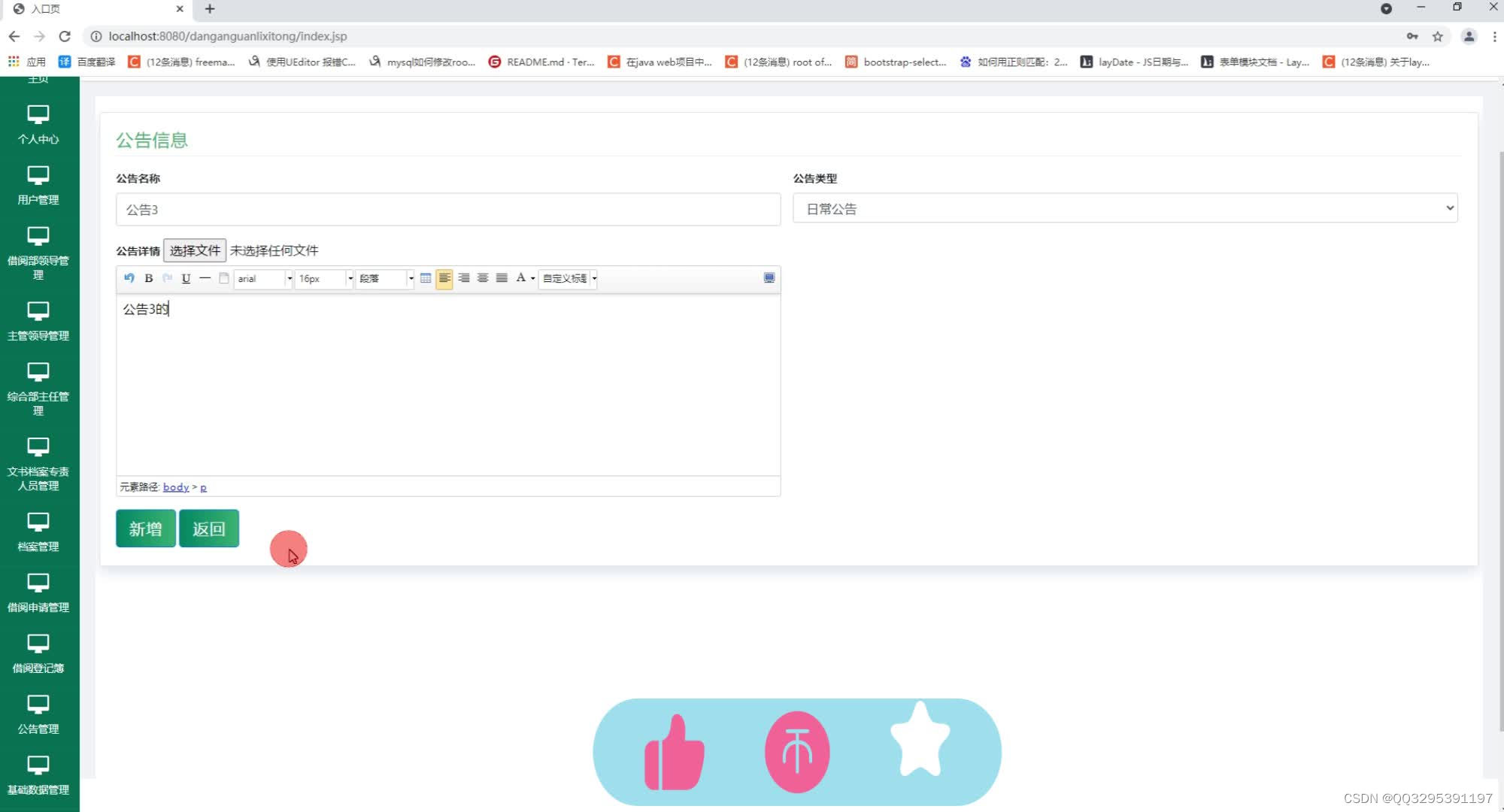The height and width of the screenshot is (812, 1504).
Task: Toggle editor fullscreen mode
Action: (x=769, y=278)
